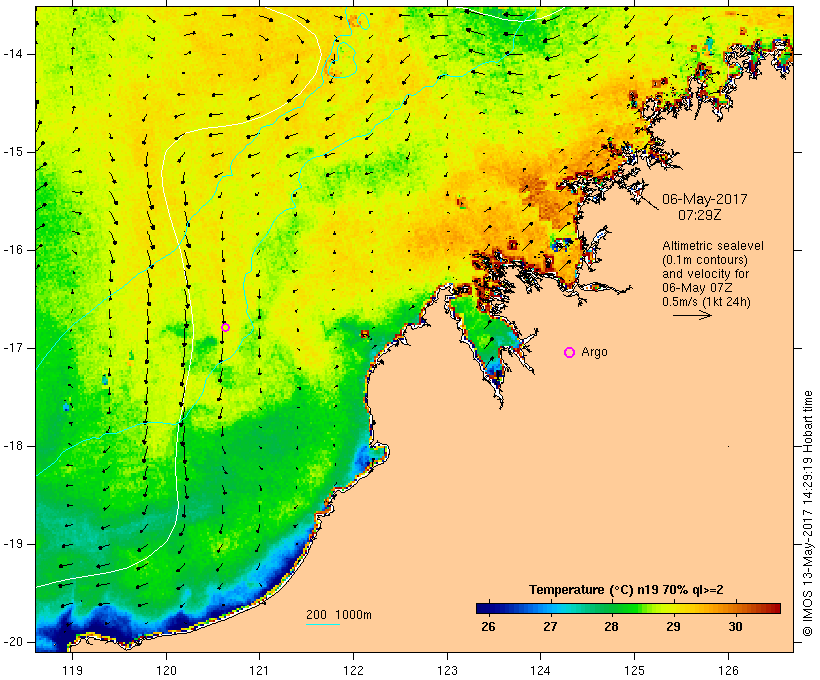This screenshot has width=820, height=680.
Task: Click the longitude axis label '119'
Action: 72,670
